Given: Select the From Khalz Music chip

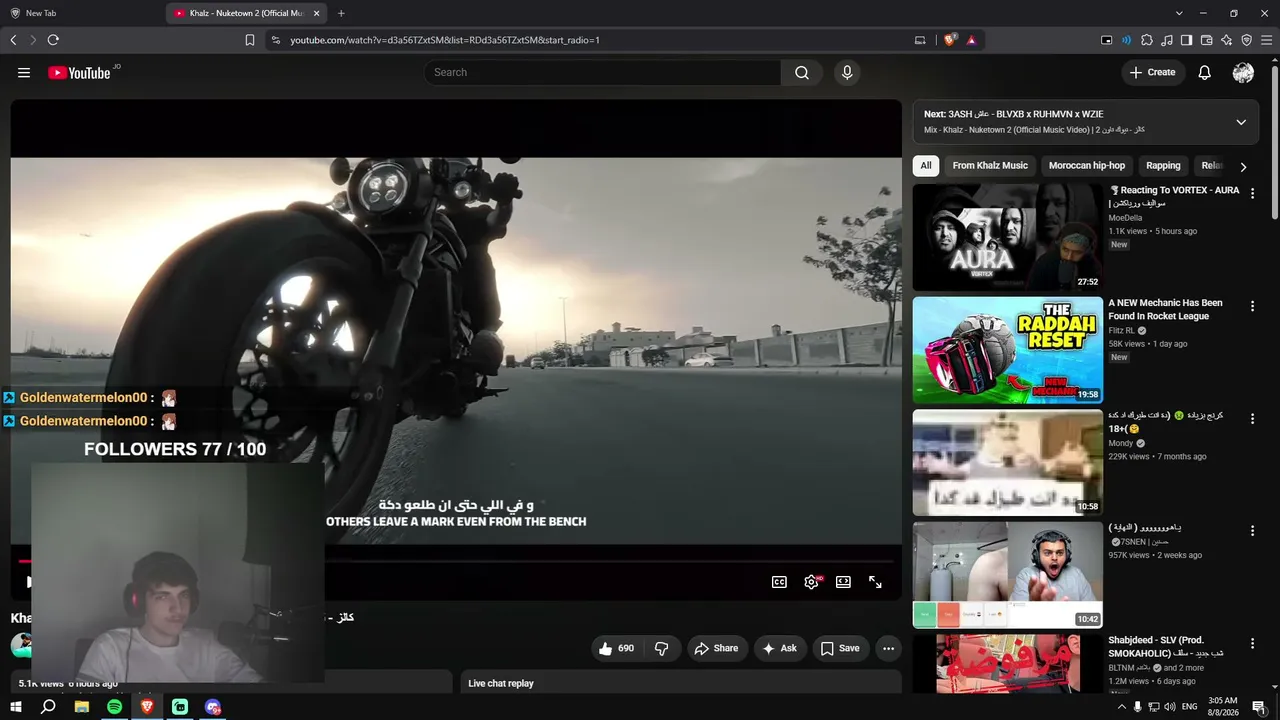Looking at the screenshot, I should 990,166.
